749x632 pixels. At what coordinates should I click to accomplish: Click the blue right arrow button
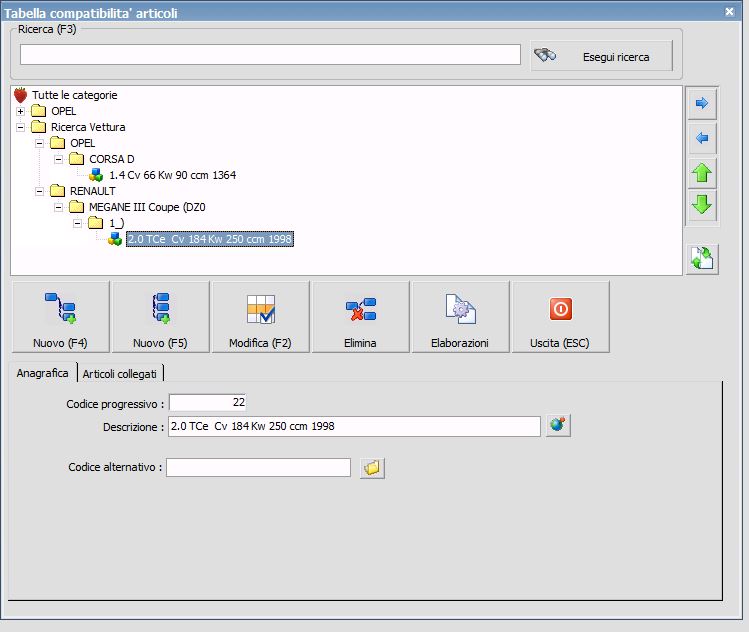[702, 103]
